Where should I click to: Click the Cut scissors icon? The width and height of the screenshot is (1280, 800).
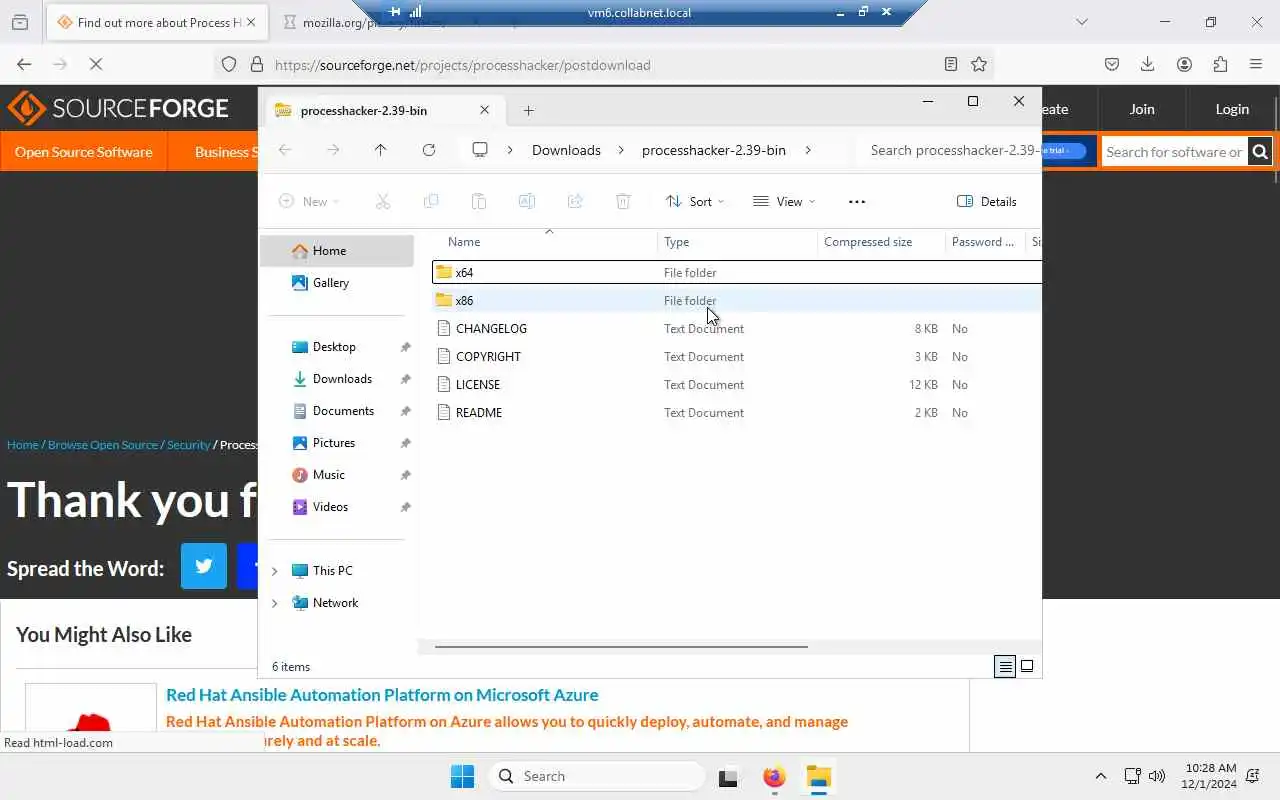[x=382, y=201]
